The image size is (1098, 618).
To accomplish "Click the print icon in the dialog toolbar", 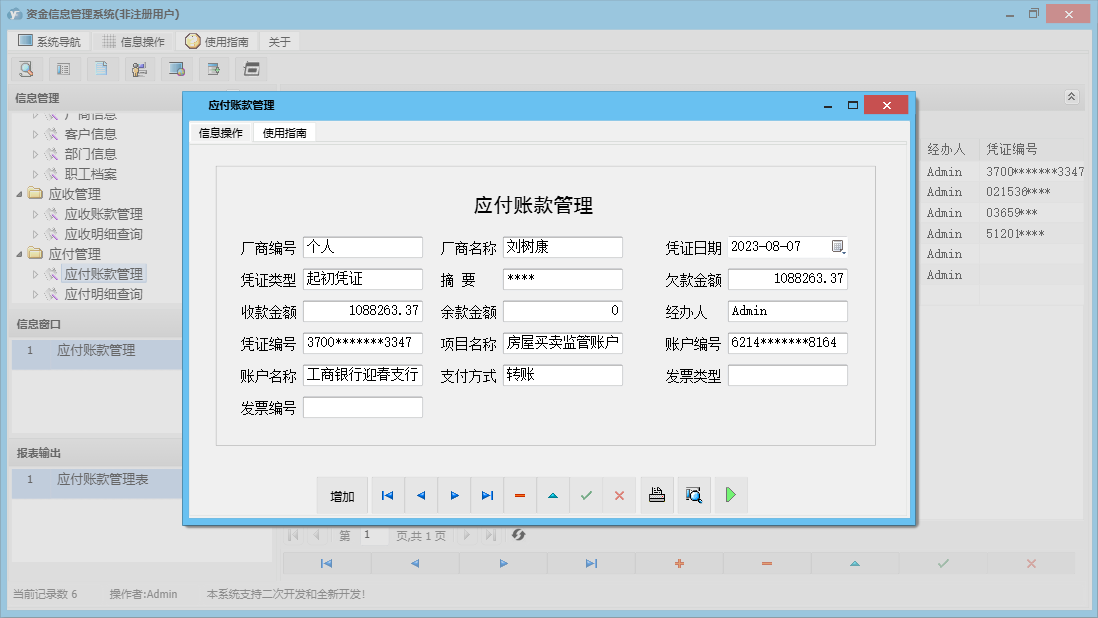I will tap(657, 495).
